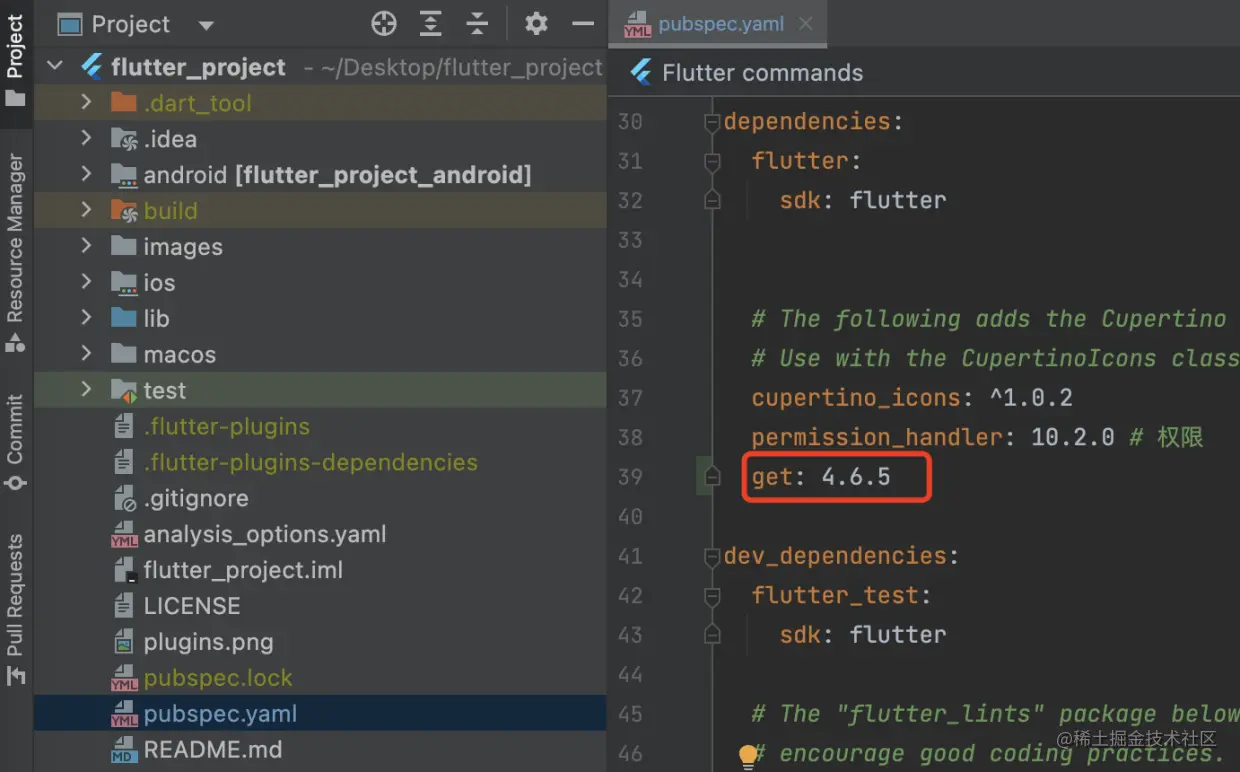This screenshot has height=772, width=1240.
Task: Expand the ios folder
Action: coord(86,282)
